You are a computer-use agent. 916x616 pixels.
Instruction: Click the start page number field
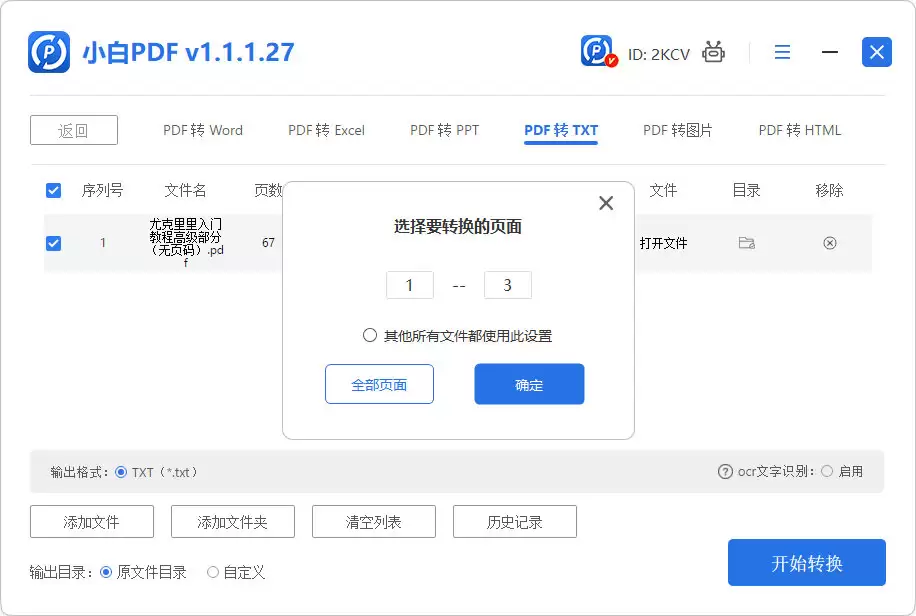pyautogui.click(x=410, y=285)
